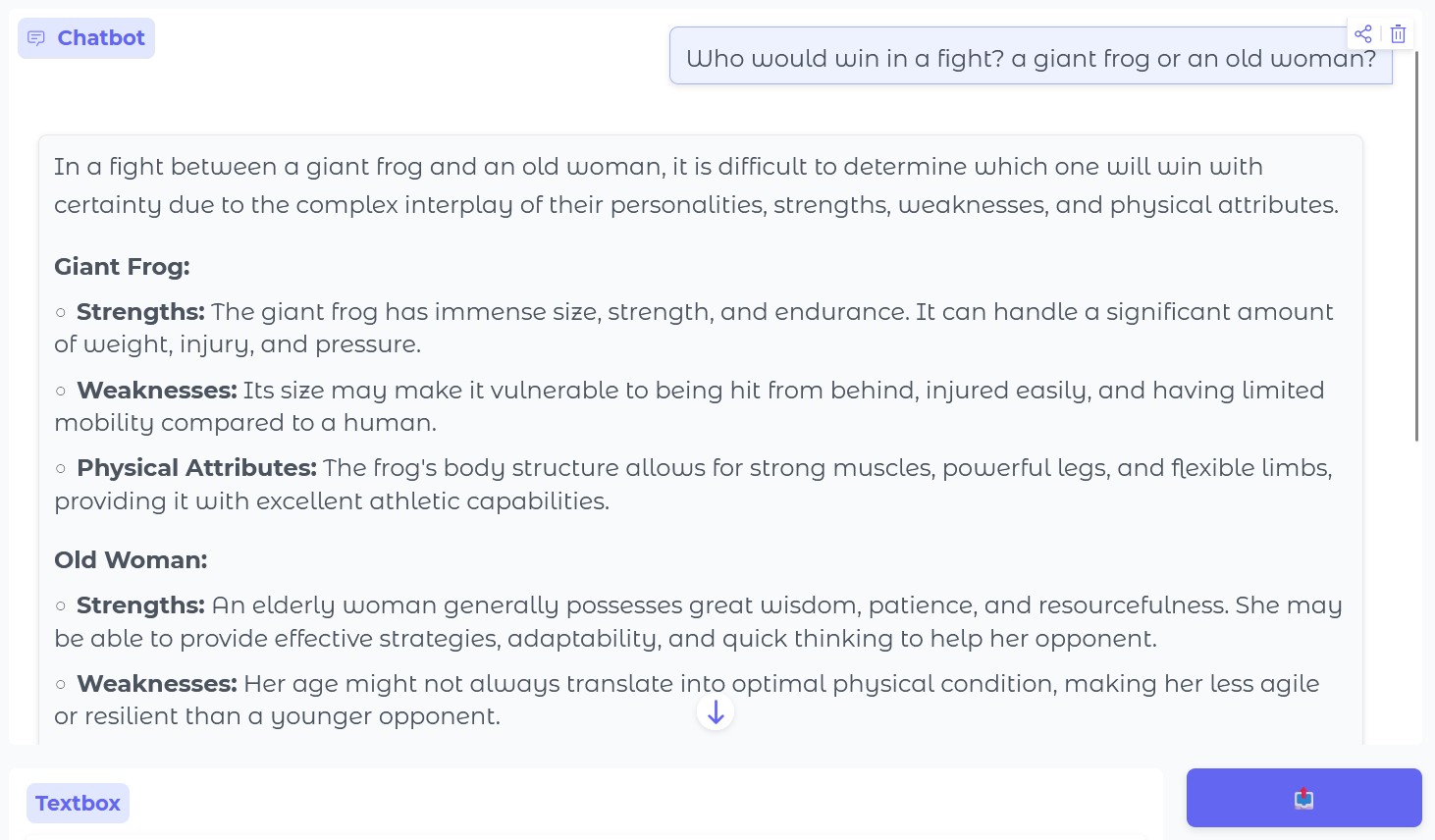The image size is (1435, 840).
Task: Click the Textbox label badge
Action: (x=78, y=803)
